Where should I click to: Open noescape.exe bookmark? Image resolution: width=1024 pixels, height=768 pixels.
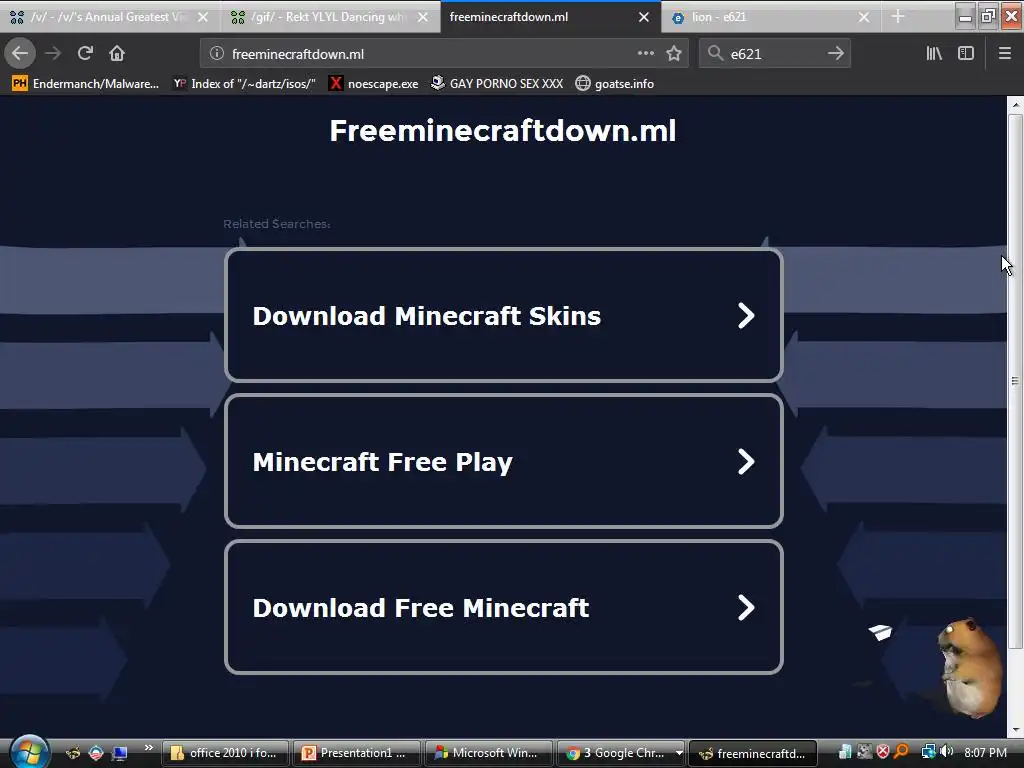coord(374,84)
